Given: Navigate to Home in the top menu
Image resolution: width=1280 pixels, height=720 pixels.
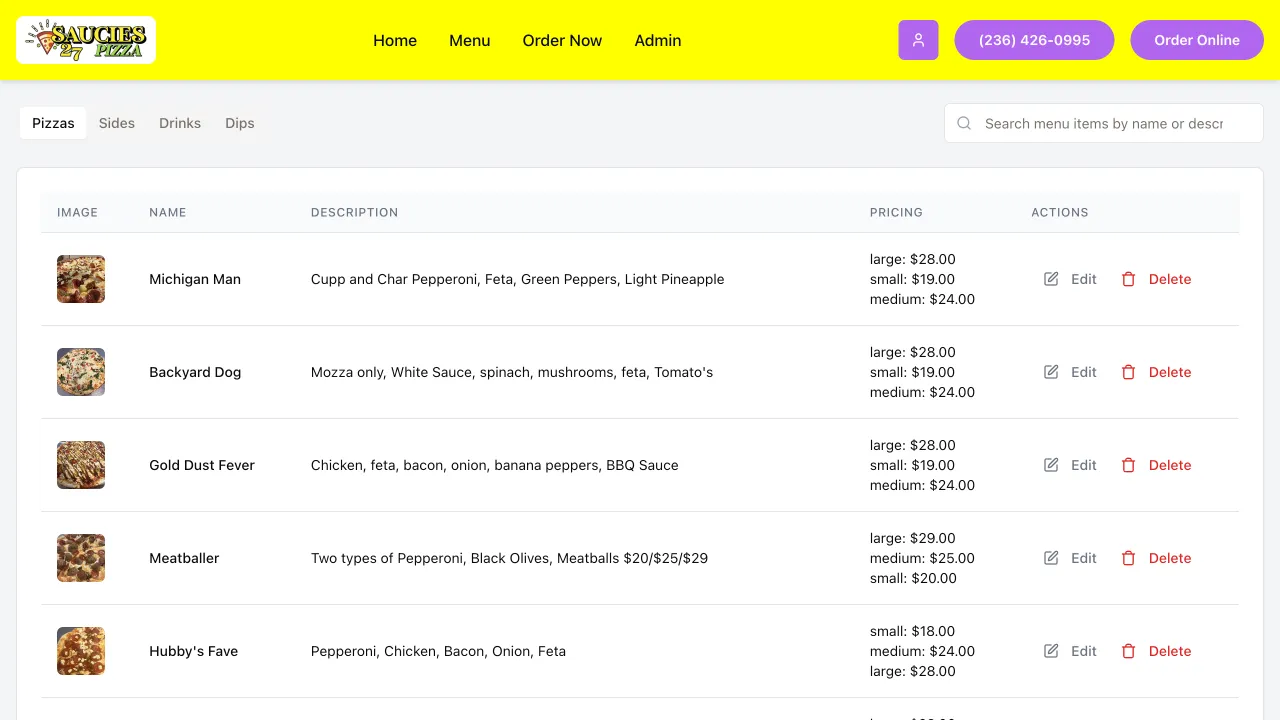Looking at the screenshot, I should (395, 40).
